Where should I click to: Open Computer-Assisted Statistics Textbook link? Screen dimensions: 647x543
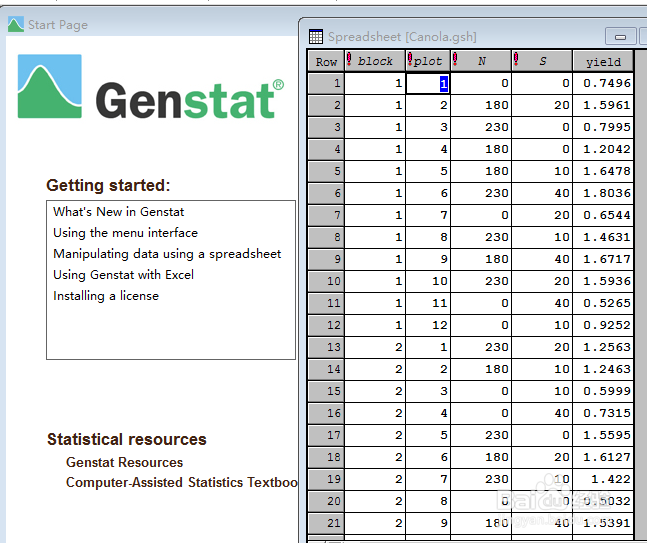pyautogui.click(x=182, y=482)
